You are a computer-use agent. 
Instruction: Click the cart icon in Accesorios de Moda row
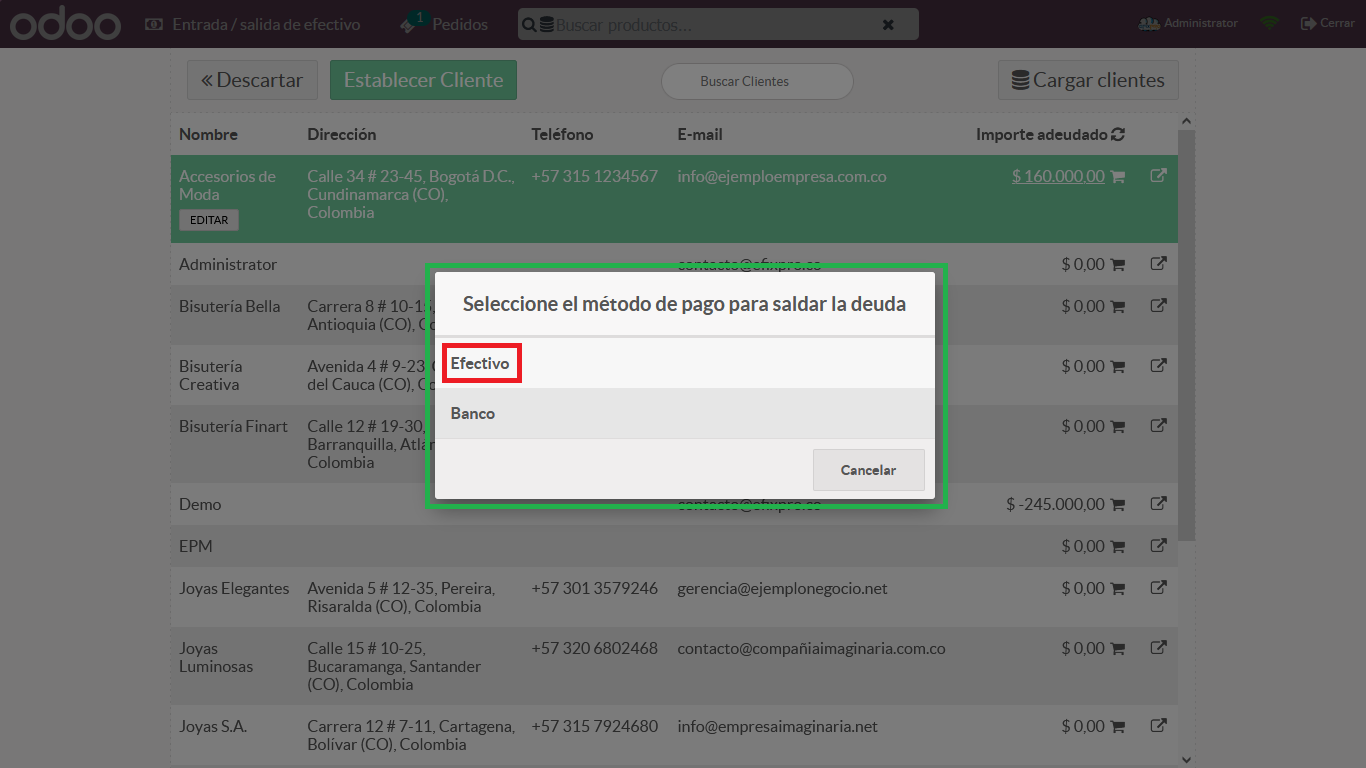coord(1118,177)
